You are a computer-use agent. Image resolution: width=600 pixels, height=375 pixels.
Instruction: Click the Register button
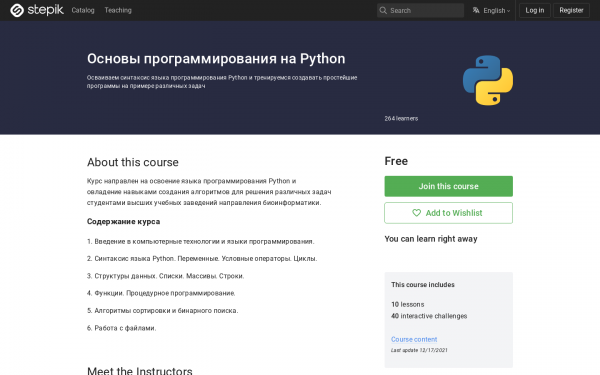tap(571, 10)
